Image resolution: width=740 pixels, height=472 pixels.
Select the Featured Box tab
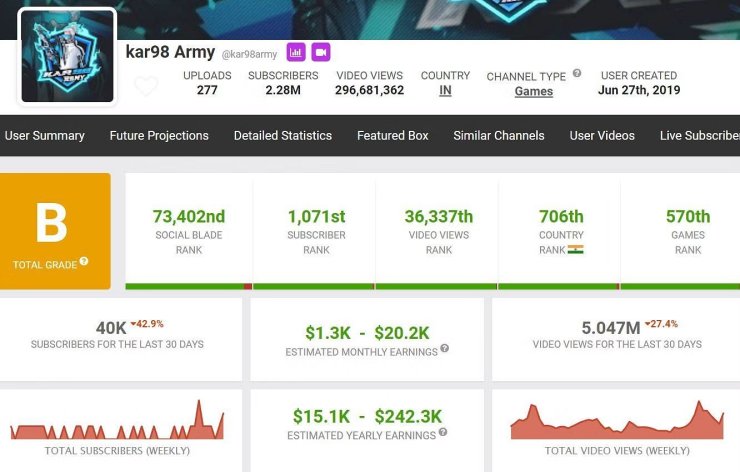click(393, 135)
